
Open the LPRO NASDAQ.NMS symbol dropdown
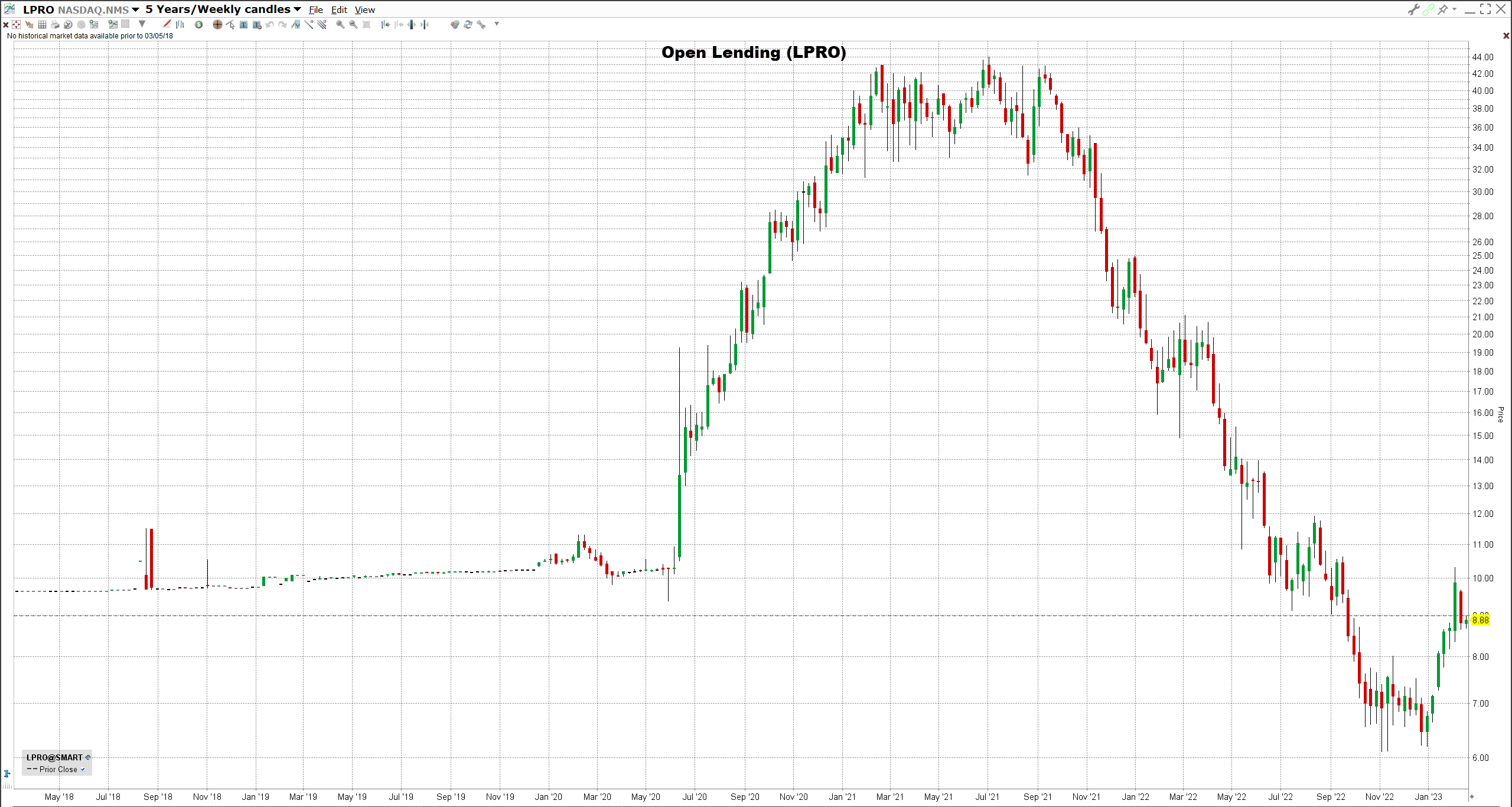[135, 9]
